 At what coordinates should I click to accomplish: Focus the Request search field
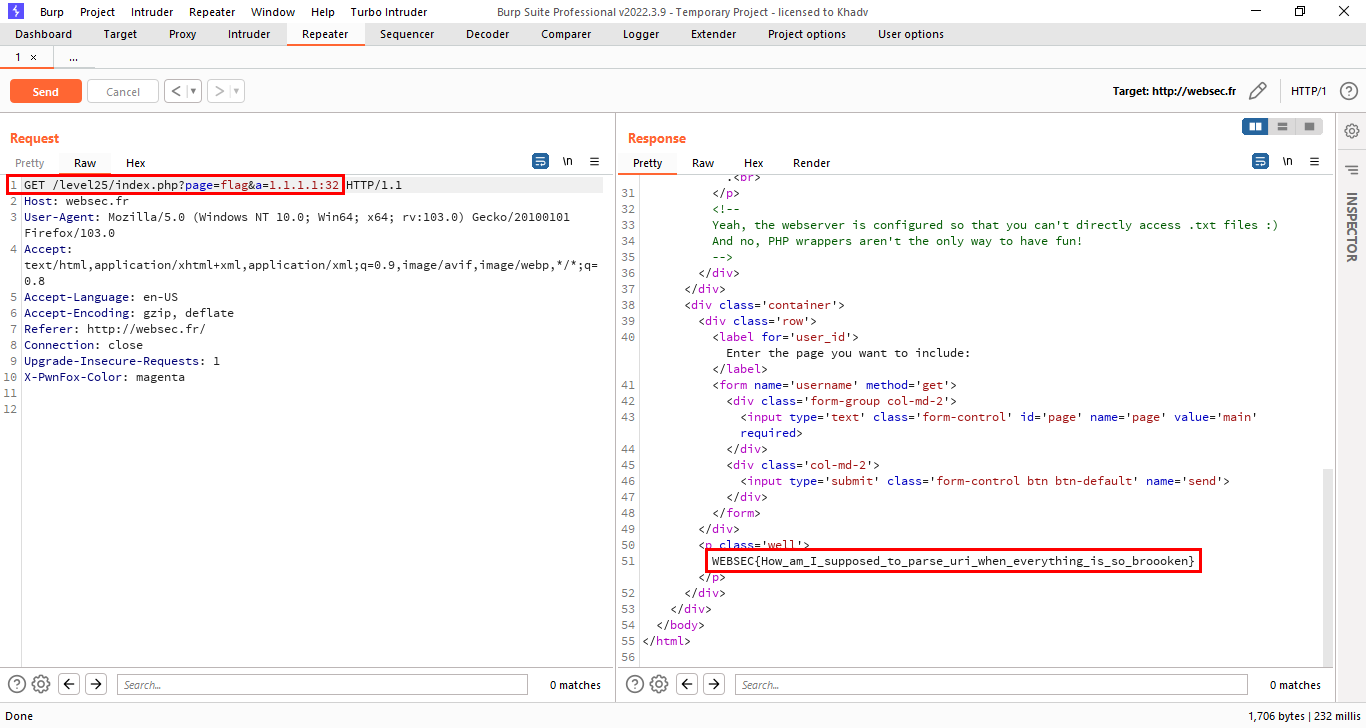point(322,685)
